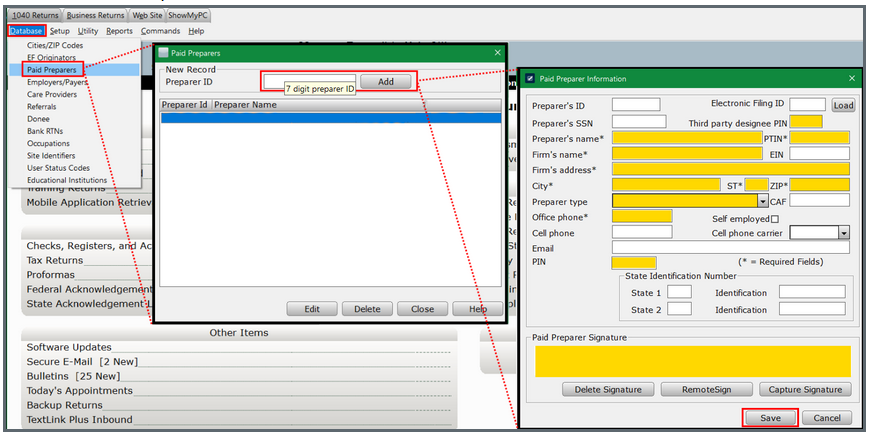This screenshot has width=869, height=435.
Task: Open the Cell phone carrier dropdown
Action: (x=843, y=232)
